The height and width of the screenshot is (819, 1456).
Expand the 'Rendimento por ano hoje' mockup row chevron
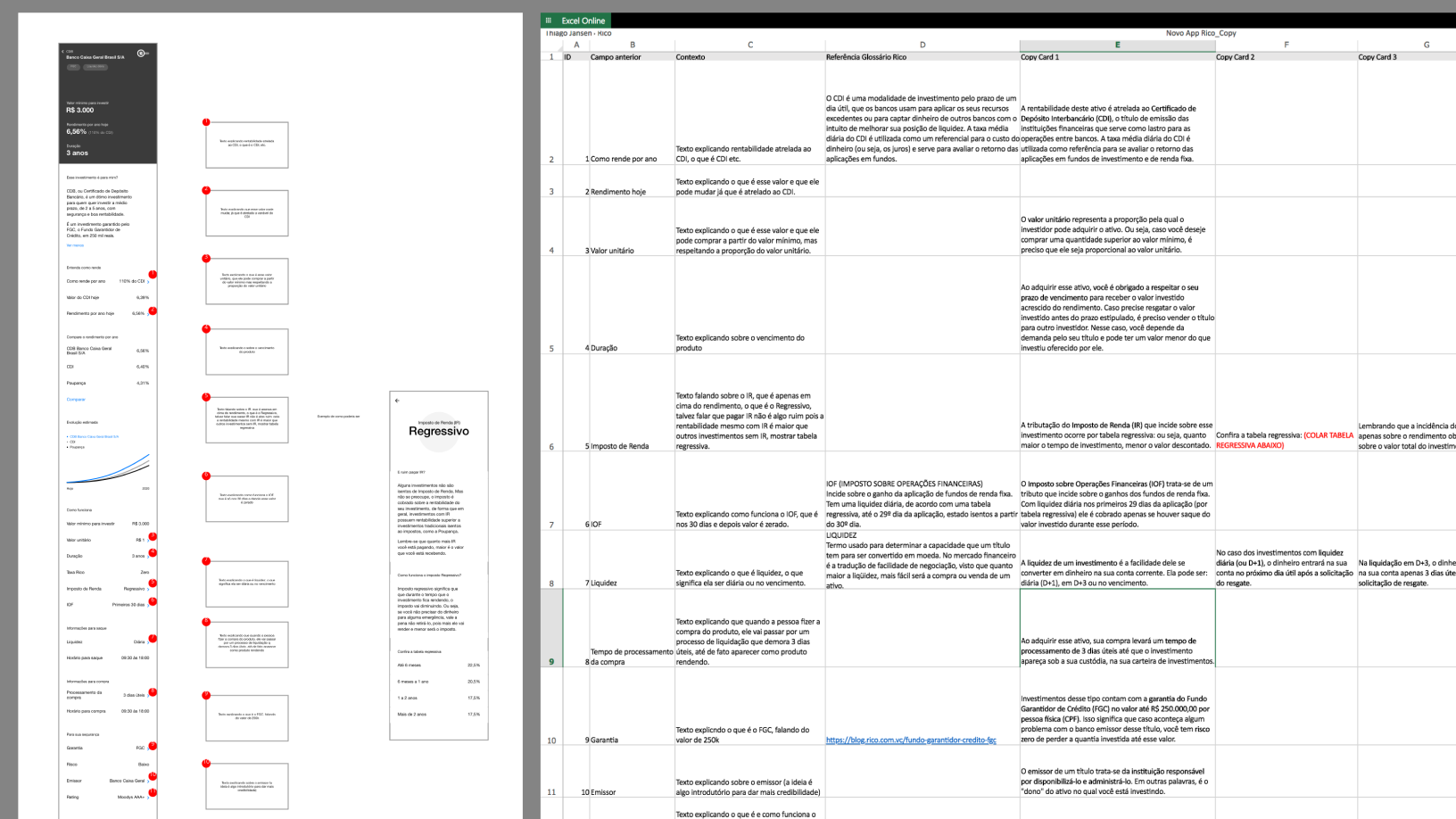click(x=149, y=314)
